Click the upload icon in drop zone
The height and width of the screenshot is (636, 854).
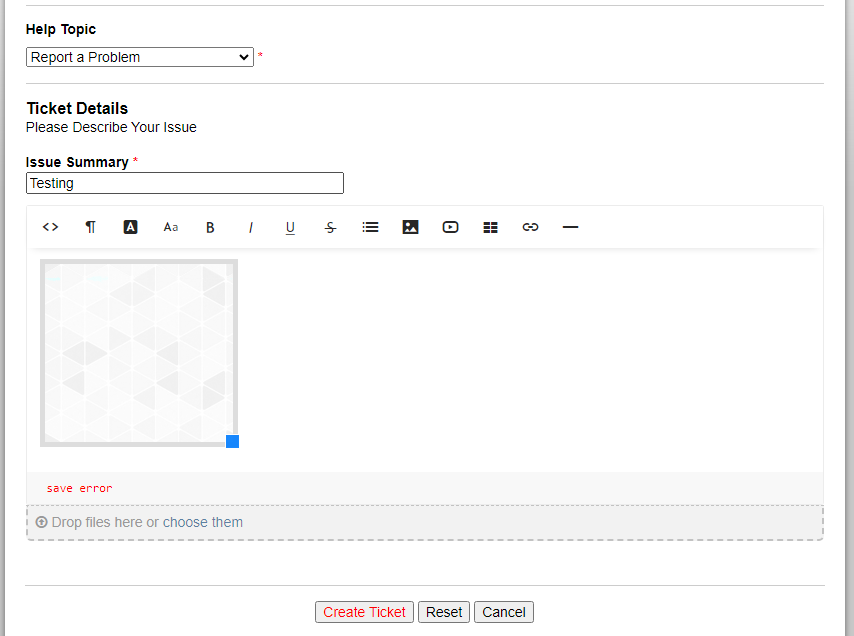click(41, 522)
